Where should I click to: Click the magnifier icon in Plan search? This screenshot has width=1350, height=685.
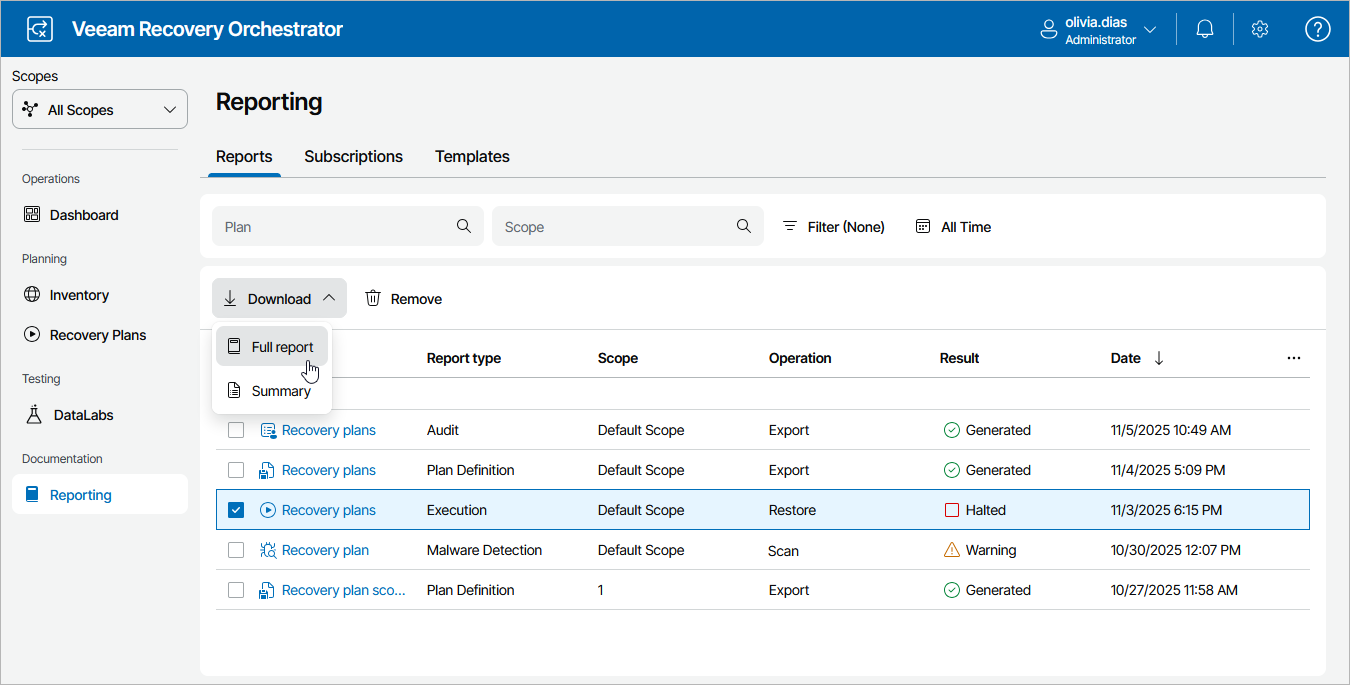click(464, 226)
